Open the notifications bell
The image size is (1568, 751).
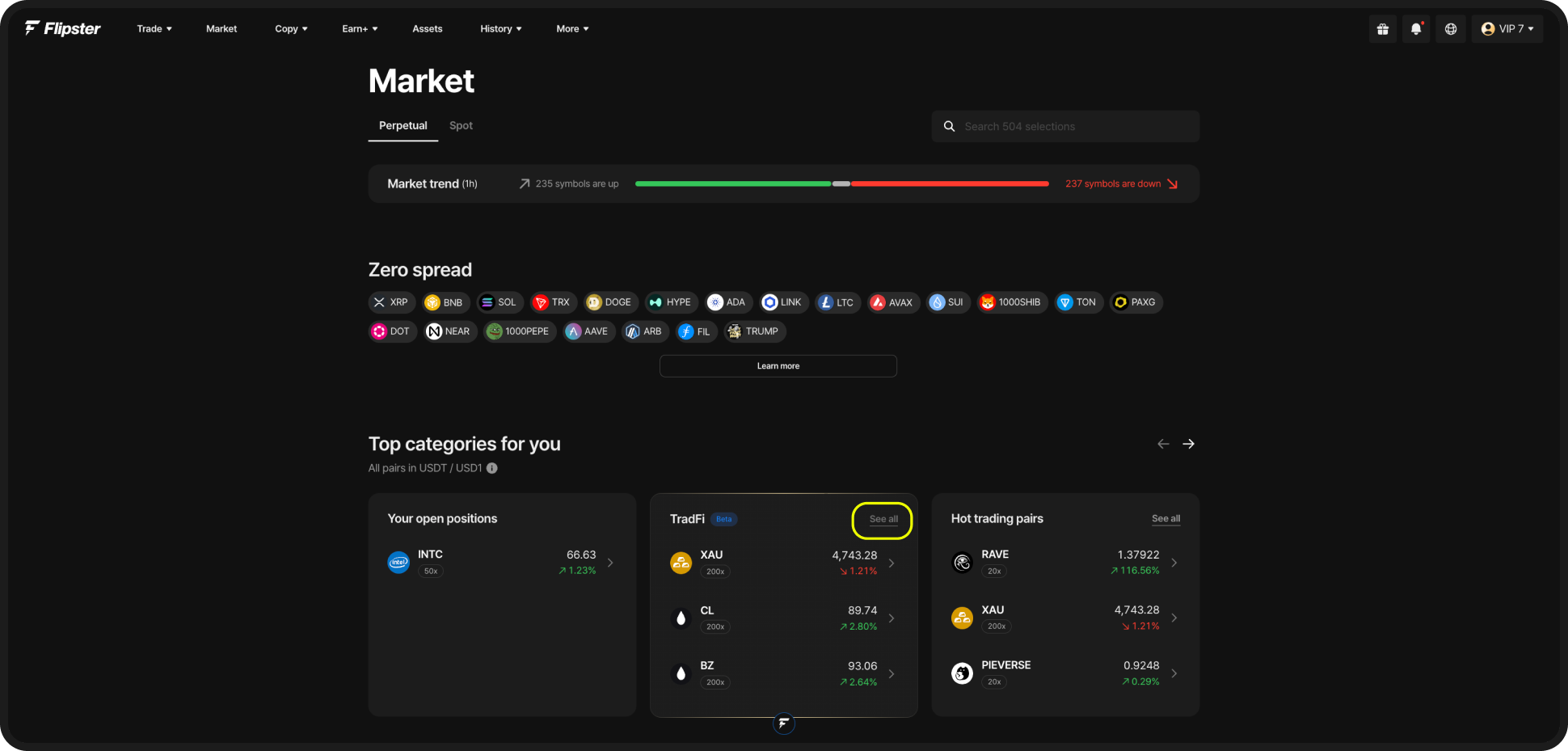pyautogui.click(x=1416, y=29)
